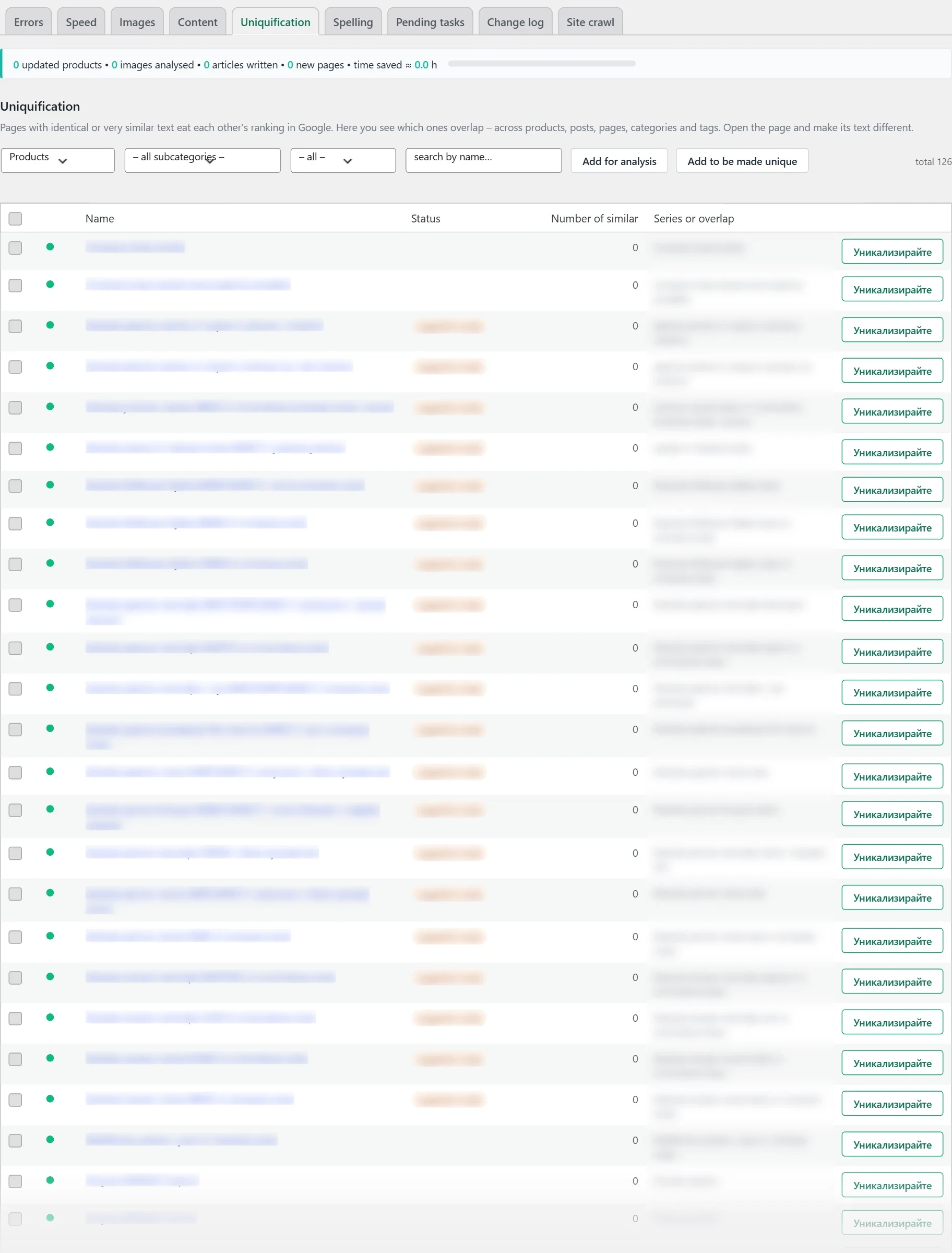View the Site crawl tab
952x1253 pixels.
click(x=590, y=22)
